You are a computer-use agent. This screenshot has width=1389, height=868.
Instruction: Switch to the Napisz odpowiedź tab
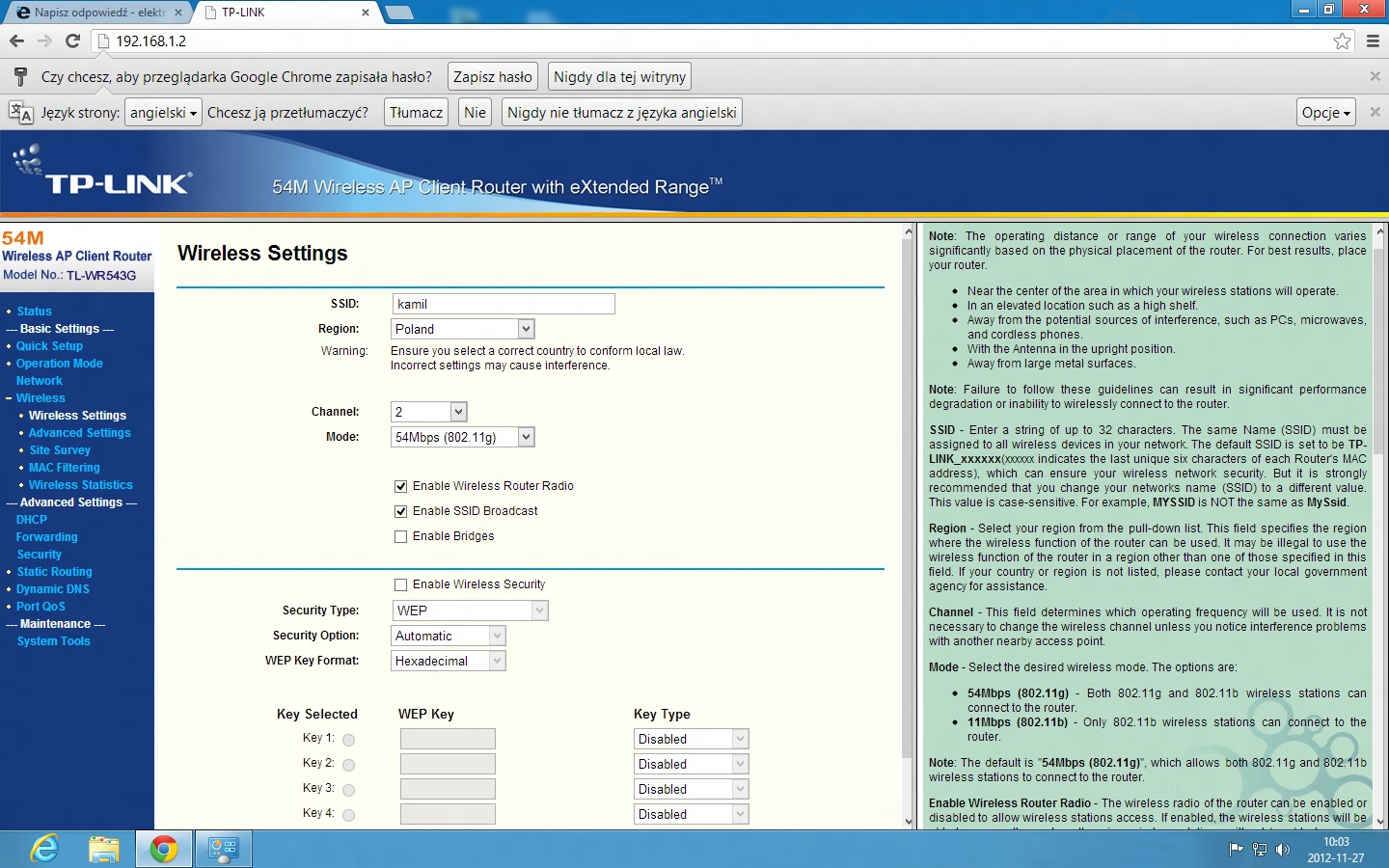96,13
